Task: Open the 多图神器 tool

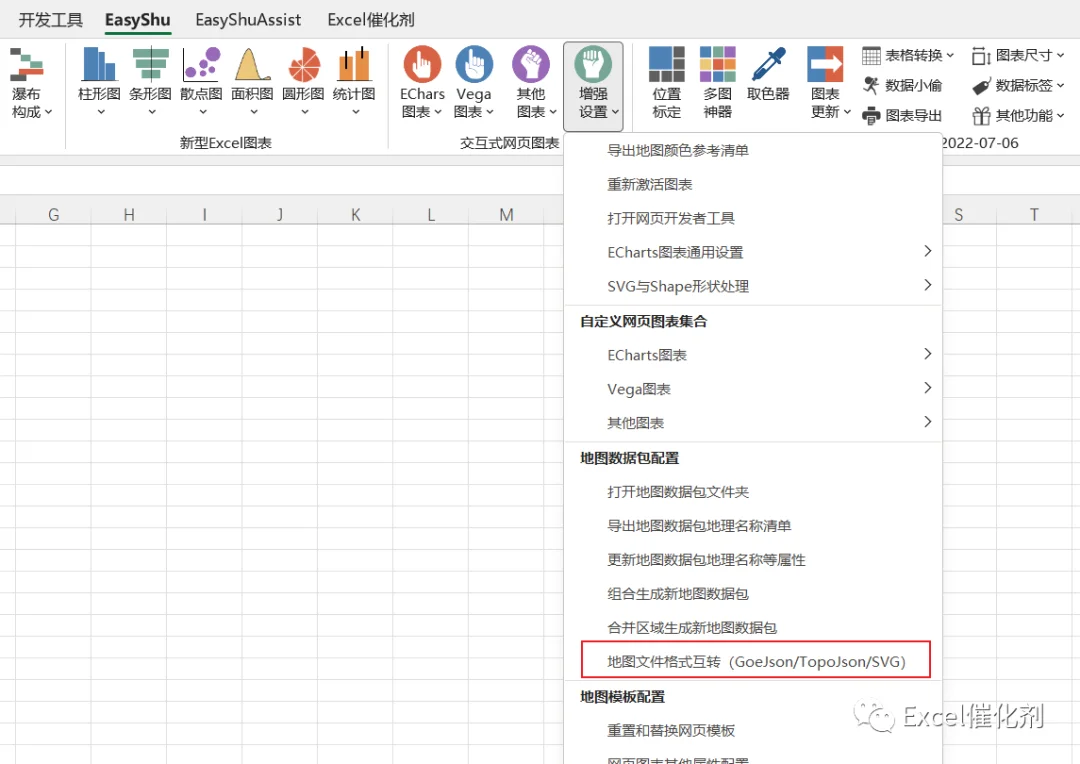Action: click(x=717, y=83)
